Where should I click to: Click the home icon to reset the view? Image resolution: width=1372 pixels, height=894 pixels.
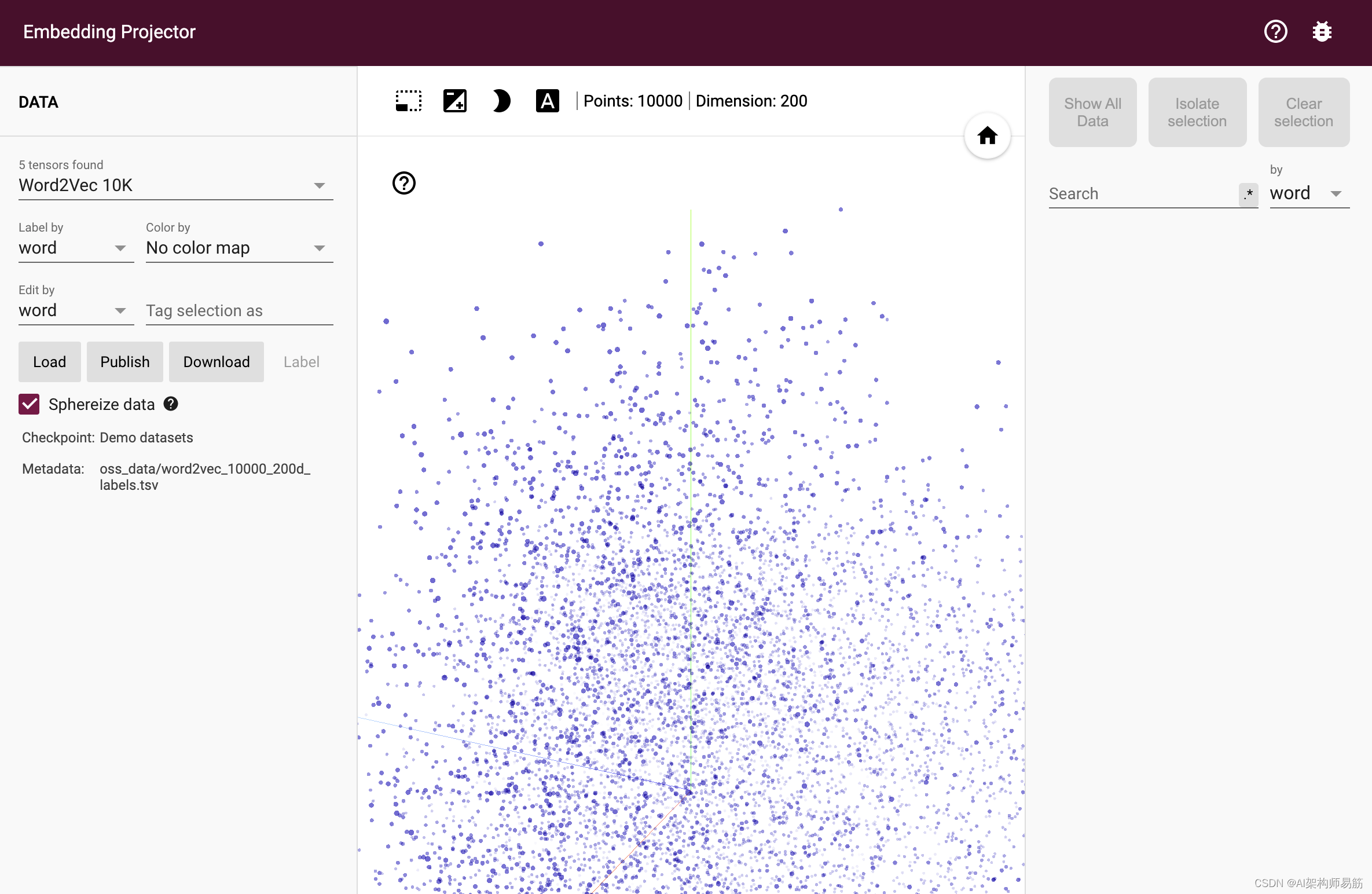click(x=988, y=136)
